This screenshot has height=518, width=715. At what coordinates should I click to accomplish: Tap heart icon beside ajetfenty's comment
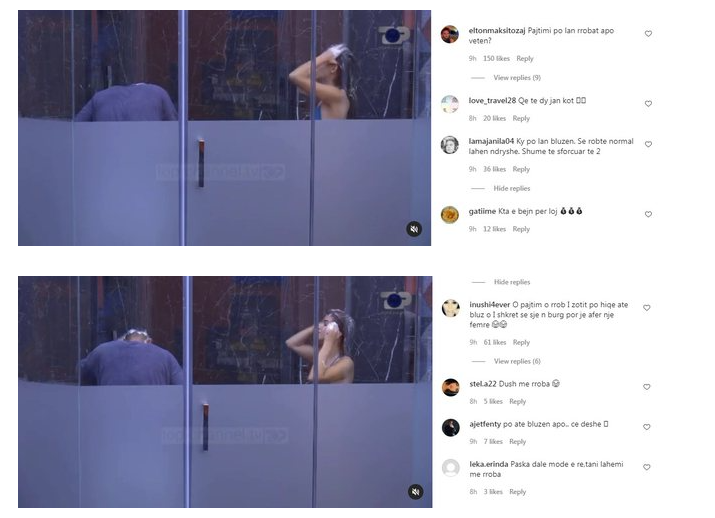pyautogui.click(x=647, y=427)
